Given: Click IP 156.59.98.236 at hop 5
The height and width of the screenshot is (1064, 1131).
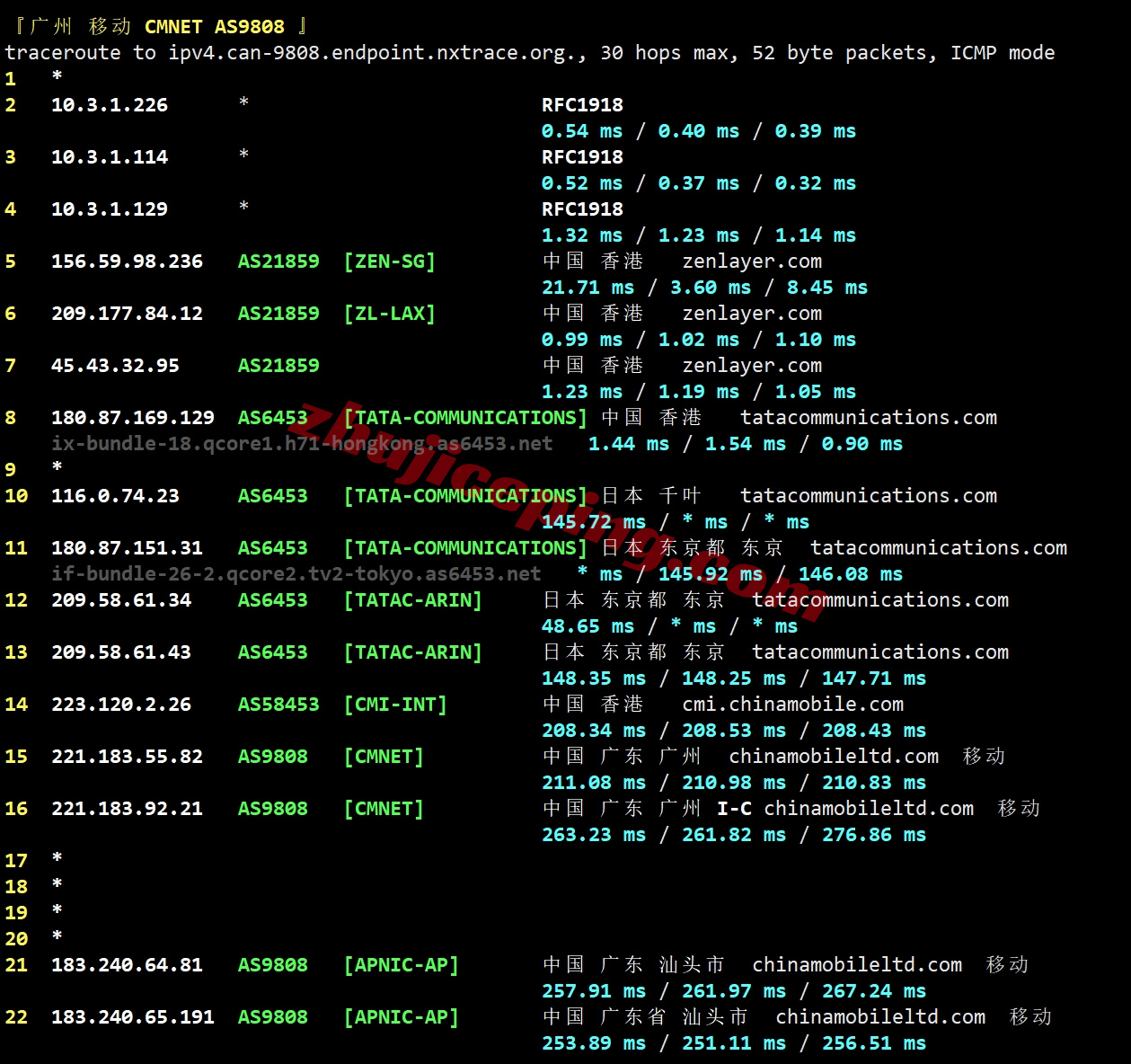Looking at the screenshot, I should (127, 262).
